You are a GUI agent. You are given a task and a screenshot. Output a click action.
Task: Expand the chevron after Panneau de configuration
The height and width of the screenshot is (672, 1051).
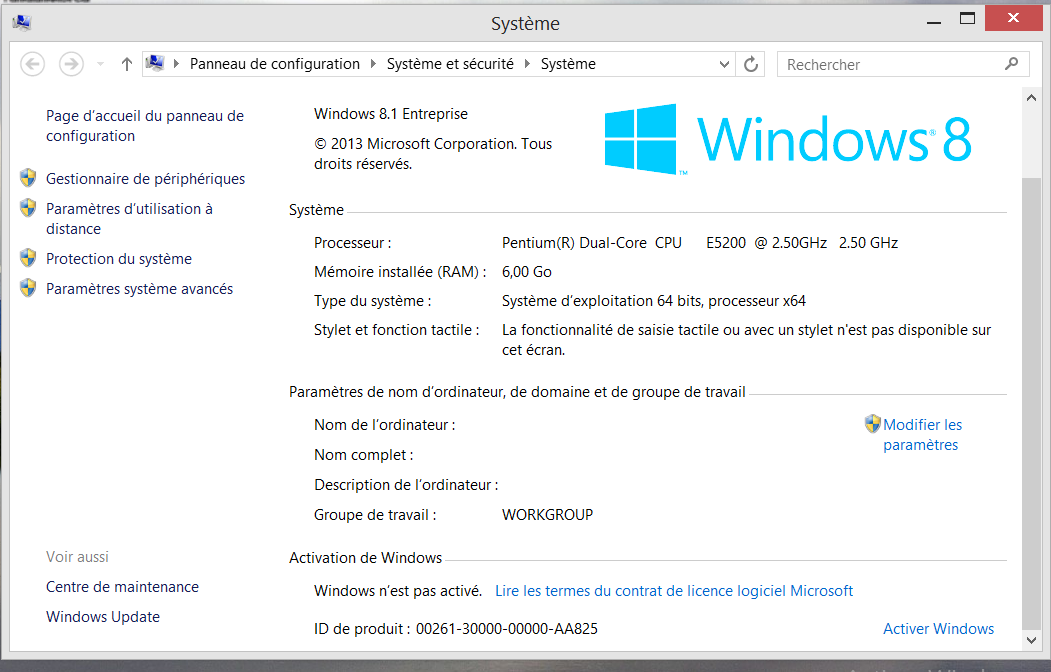373,64
